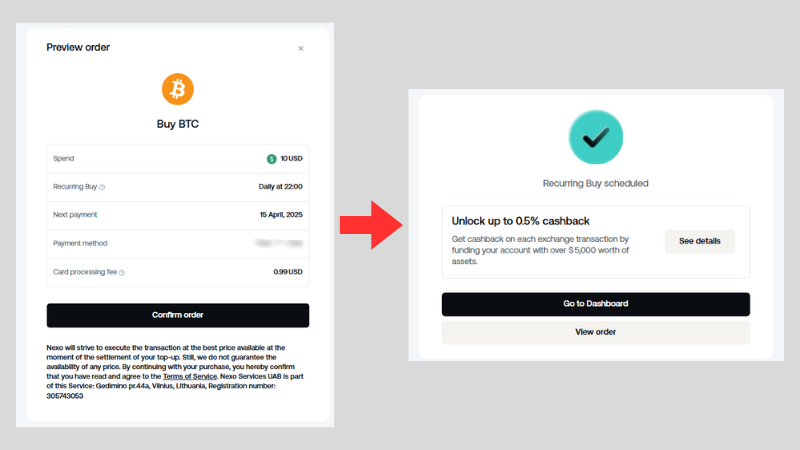The height and width of the screenshot is (450, 800).
Task: Open the Card processing fee info icon
Action: pyautogui.click(x=122, y=272)
